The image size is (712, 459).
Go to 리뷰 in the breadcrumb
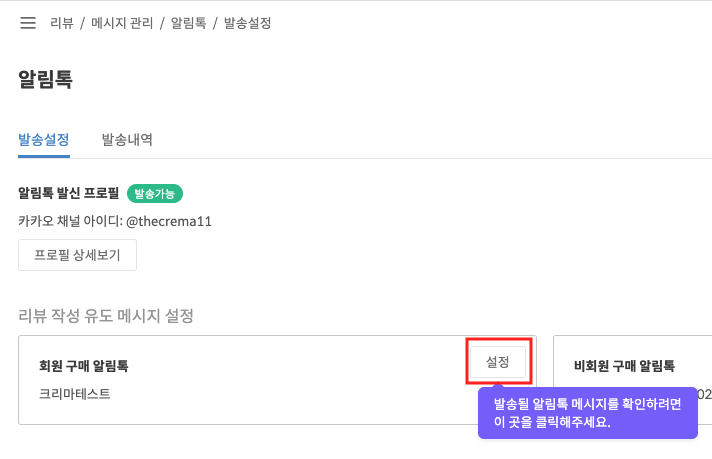coord(61,22)
